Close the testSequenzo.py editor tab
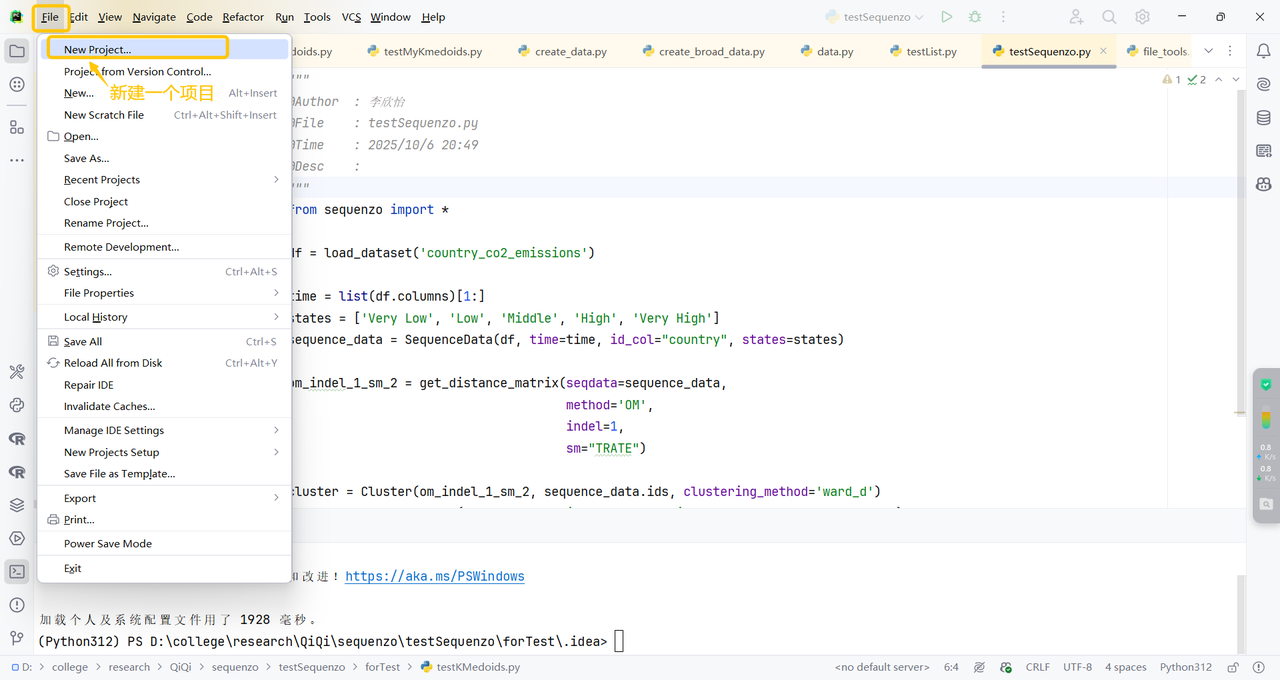Screen dimensions: 1280x680 1103,51
